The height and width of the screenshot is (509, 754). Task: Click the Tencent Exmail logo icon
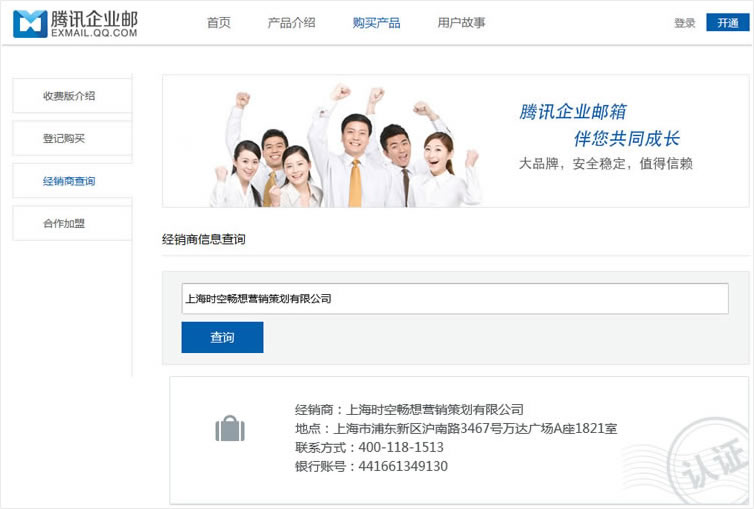pos(30,24)
